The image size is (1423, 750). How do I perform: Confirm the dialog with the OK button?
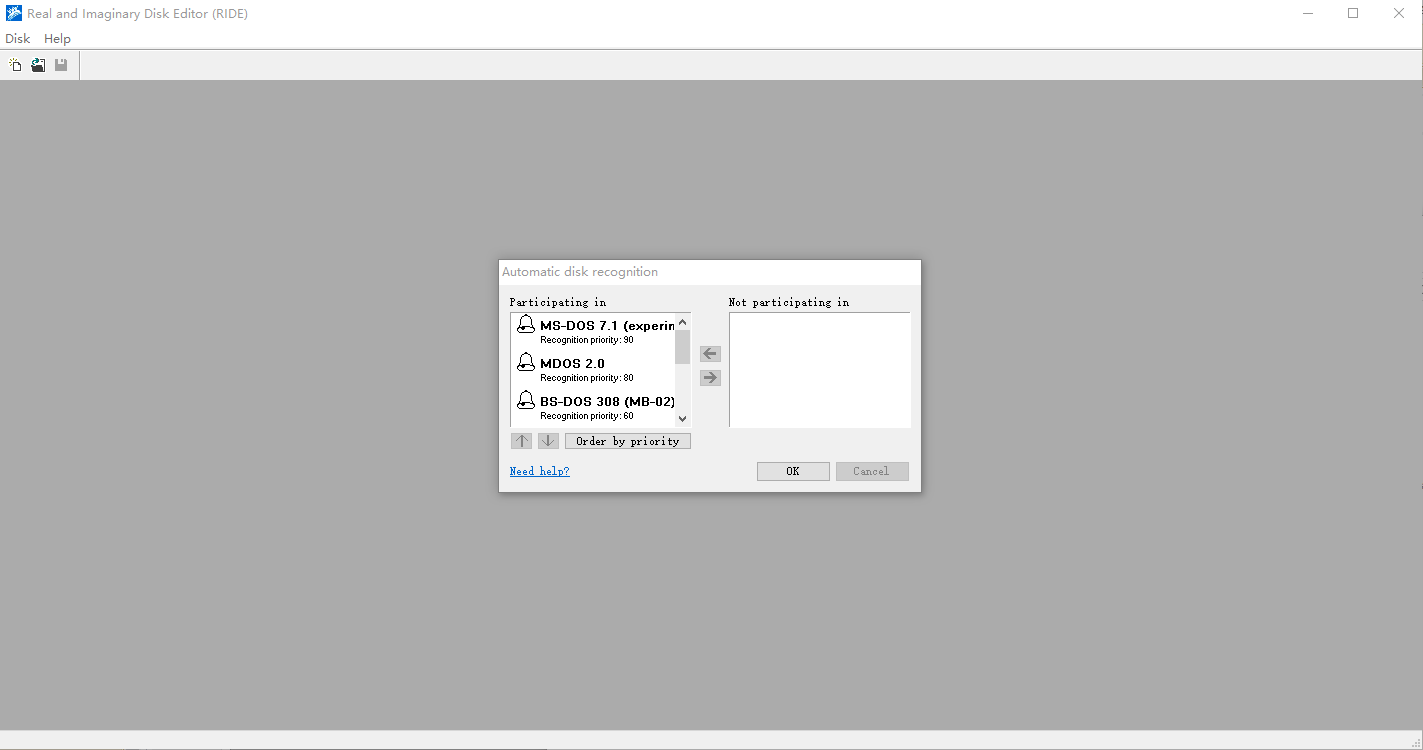point(792,471)
